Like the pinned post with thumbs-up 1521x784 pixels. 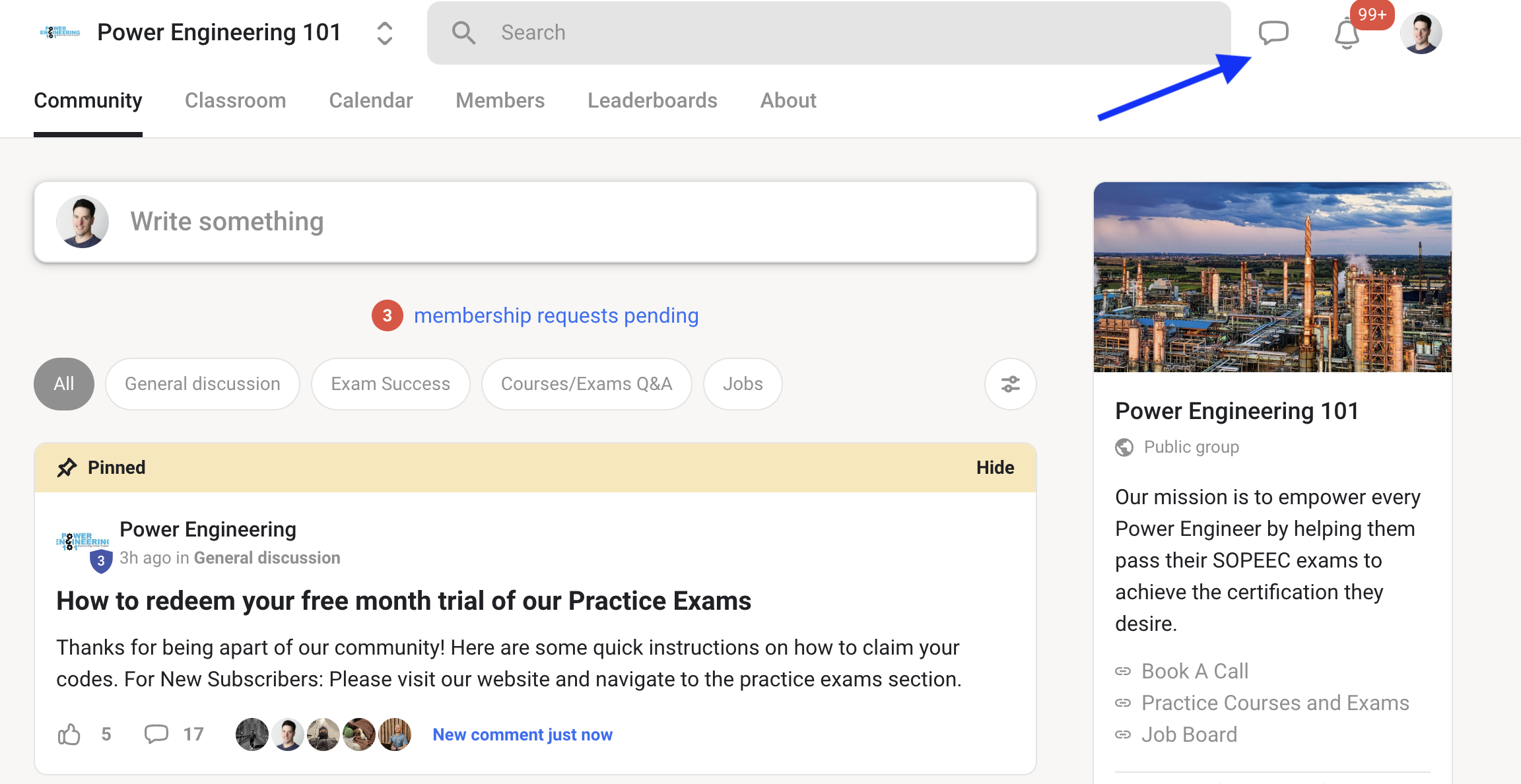pos(69,734)
